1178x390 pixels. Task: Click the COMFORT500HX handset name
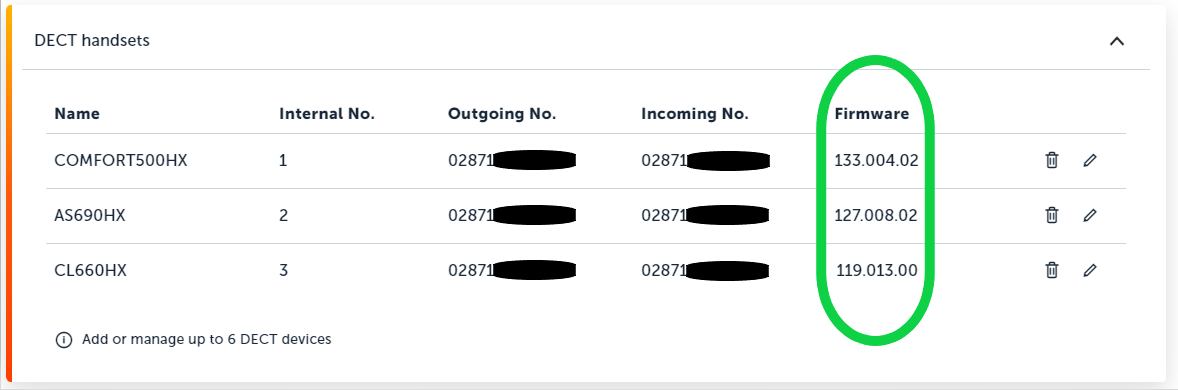(x=121, y=160)
